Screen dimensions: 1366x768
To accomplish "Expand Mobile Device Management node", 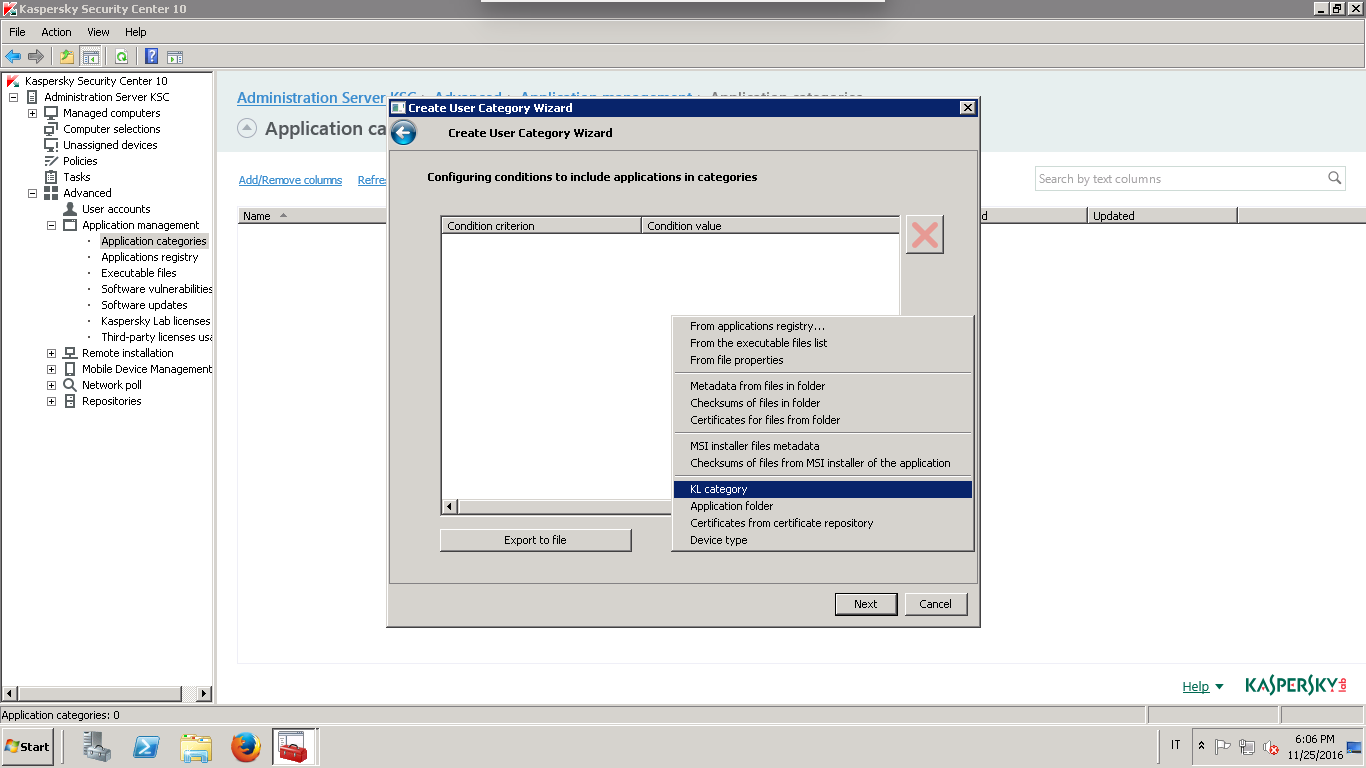I will tap(51, 369).
